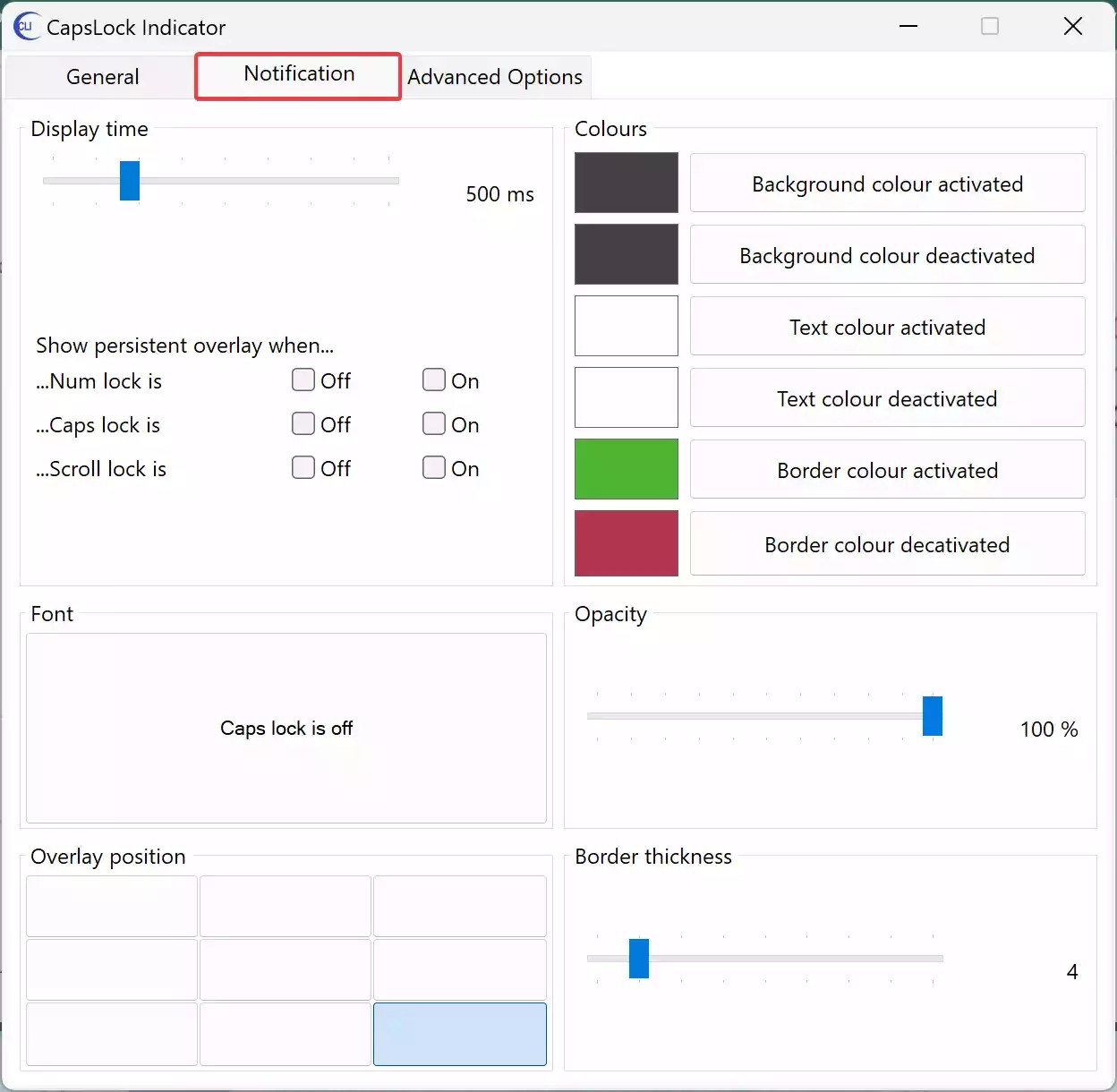Click the Border colour decativated button

tap(886, 543)
